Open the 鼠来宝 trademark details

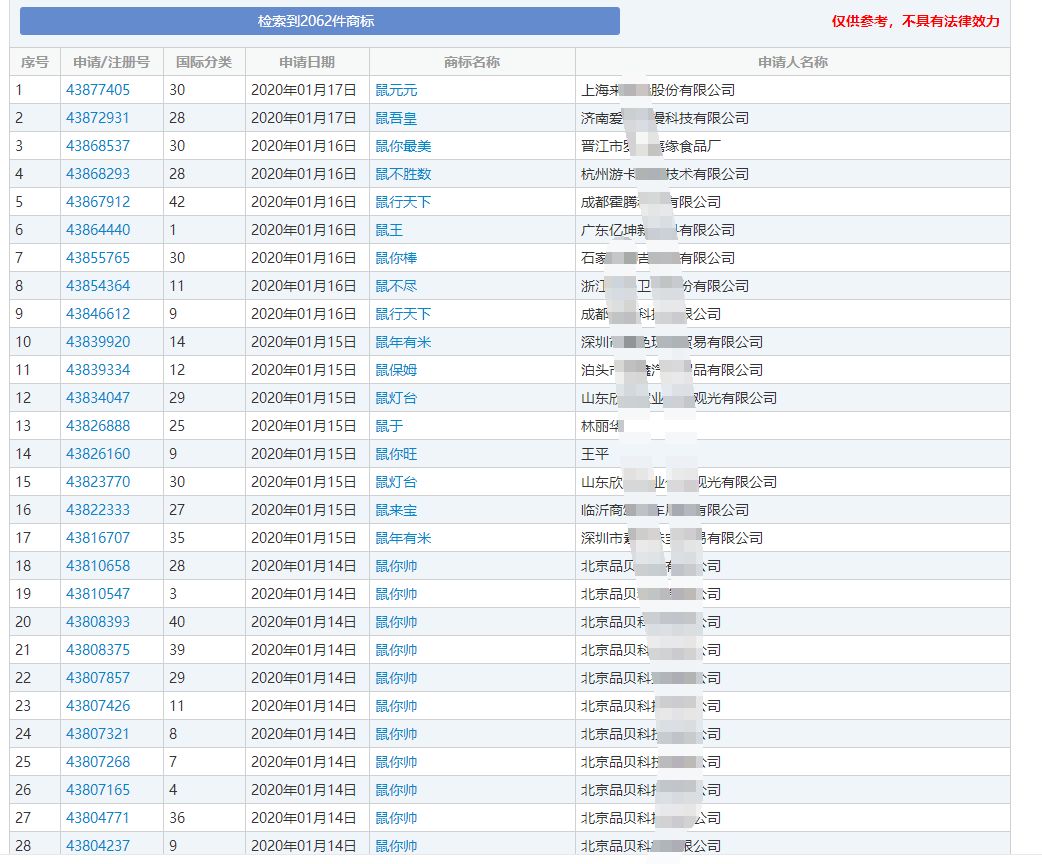[x=396, y=510]
